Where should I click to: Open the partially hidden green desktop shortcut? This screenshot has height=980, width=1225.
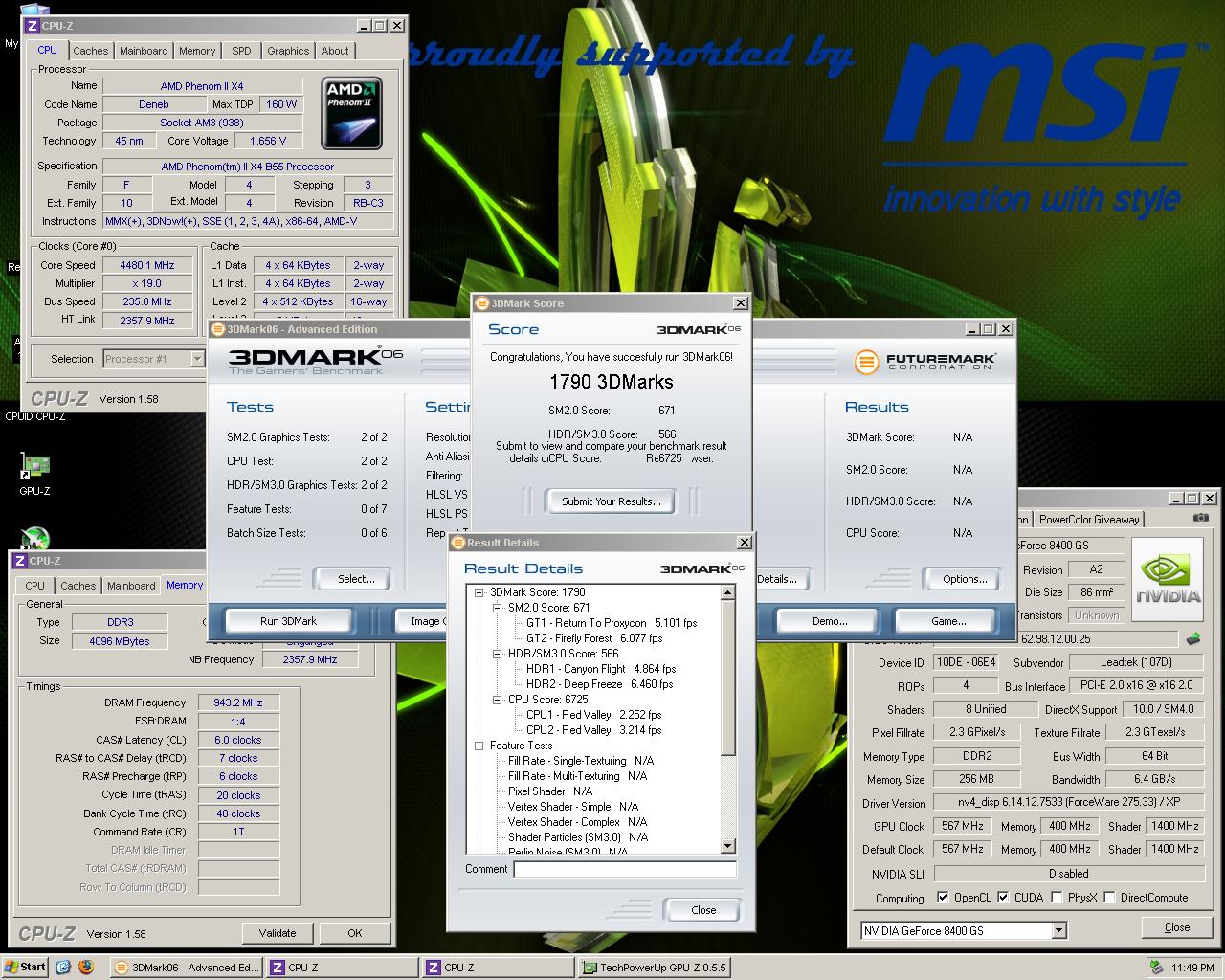[x=34, y=538]
